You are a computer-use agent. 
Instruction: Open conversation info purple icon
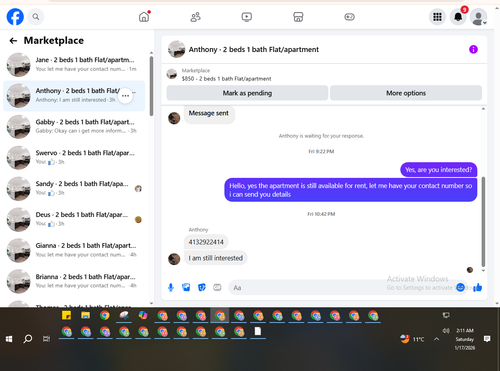click(x=473, y=49)
